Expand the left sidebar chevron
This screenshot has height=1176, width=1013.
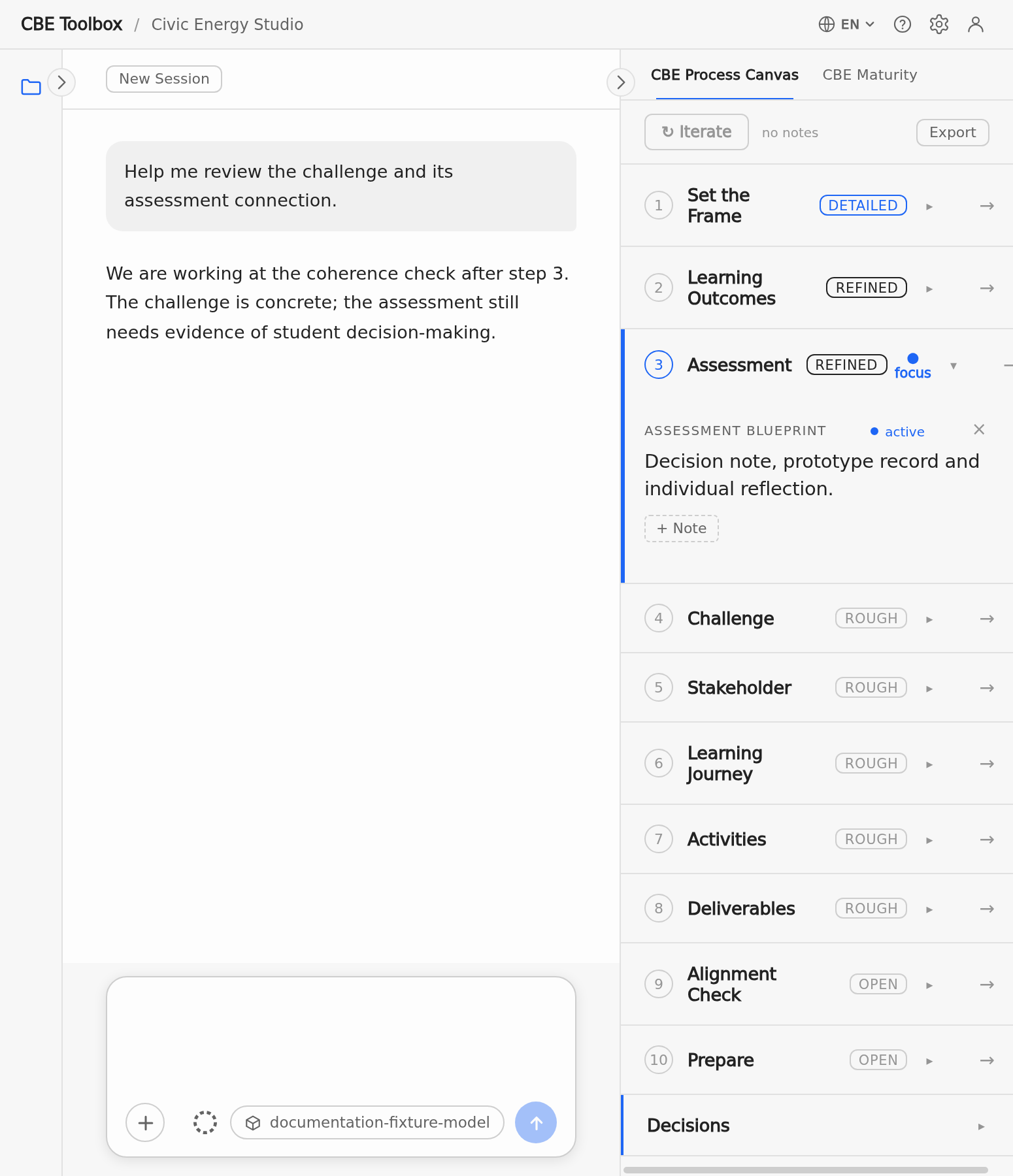tap(61, 82)
